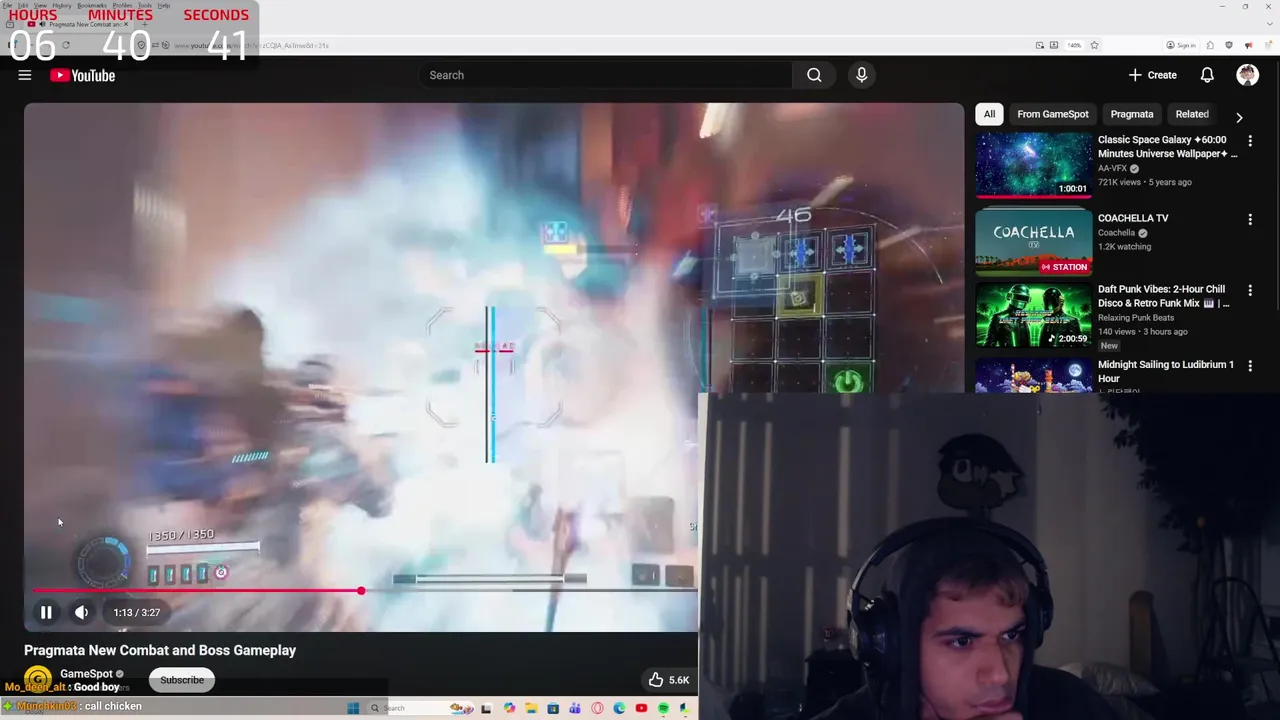Open the AA-VFX channel link
Viewport: 1280px width, 720px height.
point(1112,169)
